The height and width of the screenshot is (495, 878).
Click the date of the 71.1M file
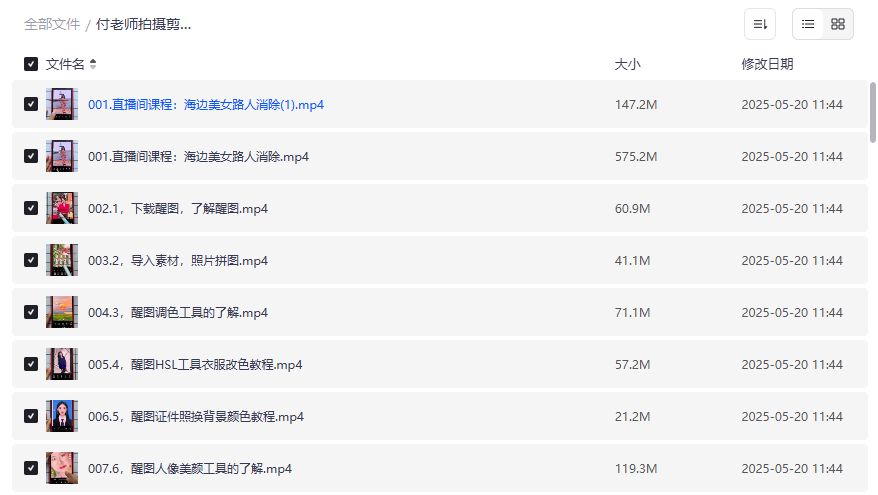pos(792,313)
